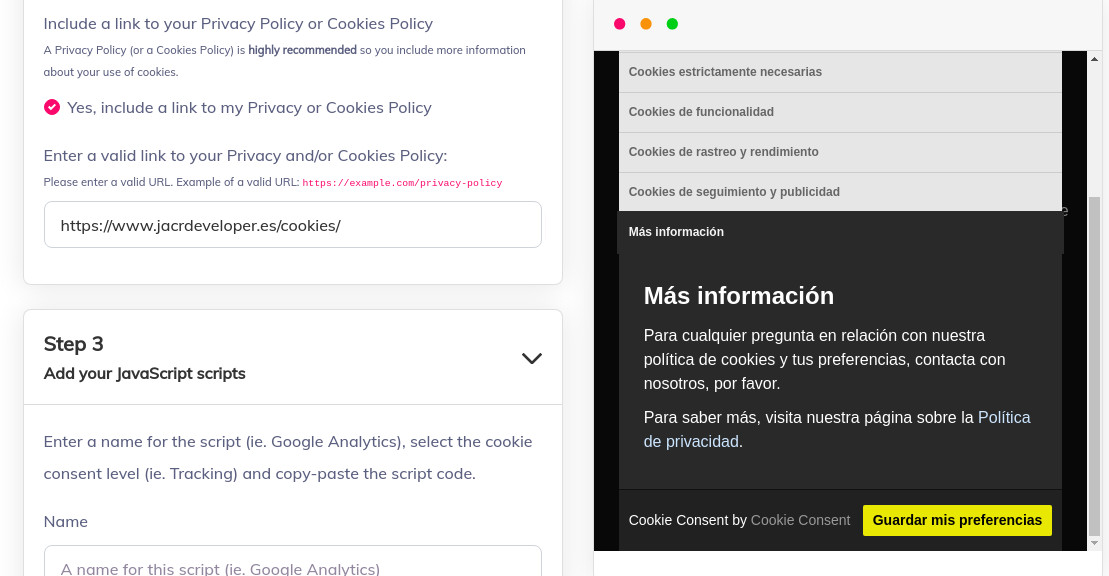The height and width of the screenshot is (576, 1109).
Task: Select 'Yes, include a link' privacy policy option
Action: [x=52, y=108]
